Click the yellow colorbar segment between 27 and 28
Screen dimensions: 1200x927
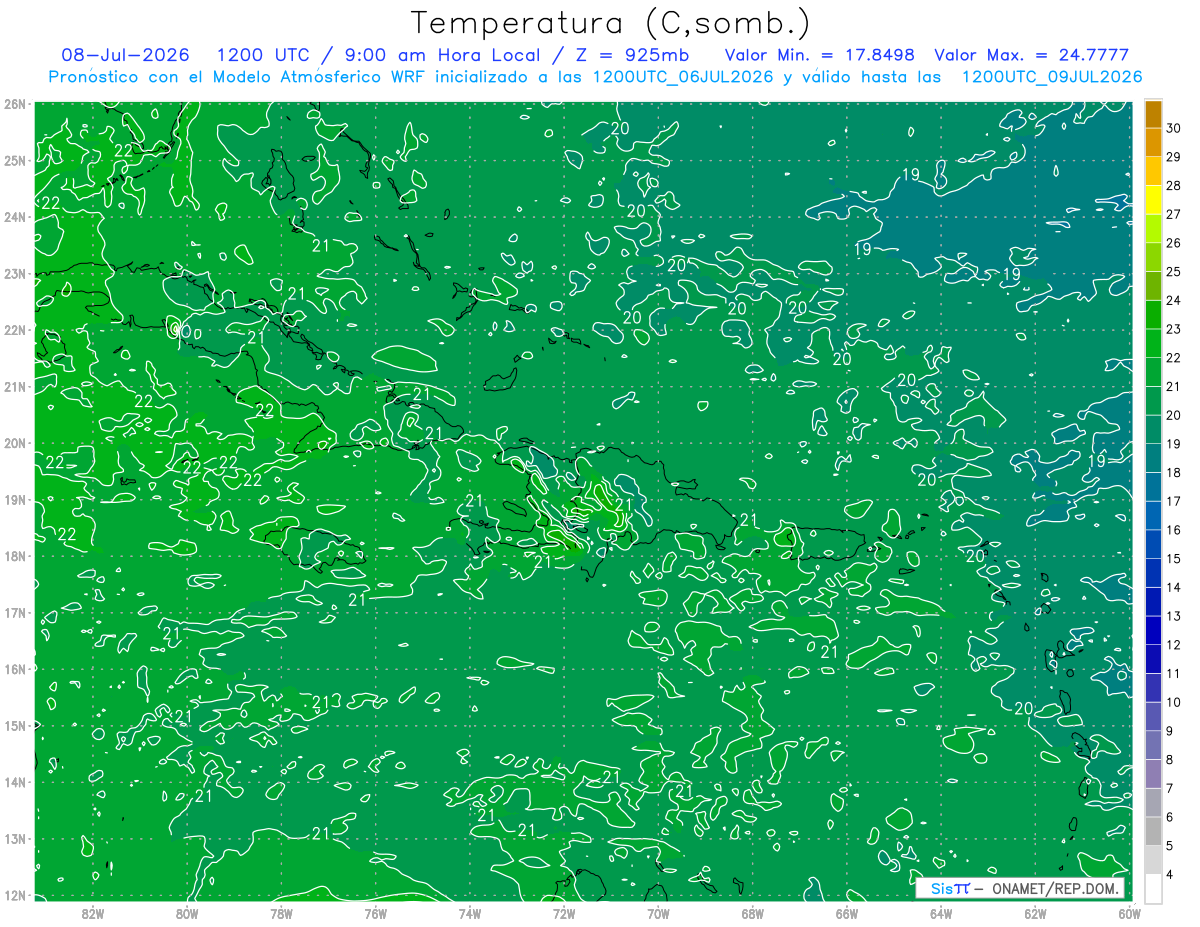coord(1154,200)
